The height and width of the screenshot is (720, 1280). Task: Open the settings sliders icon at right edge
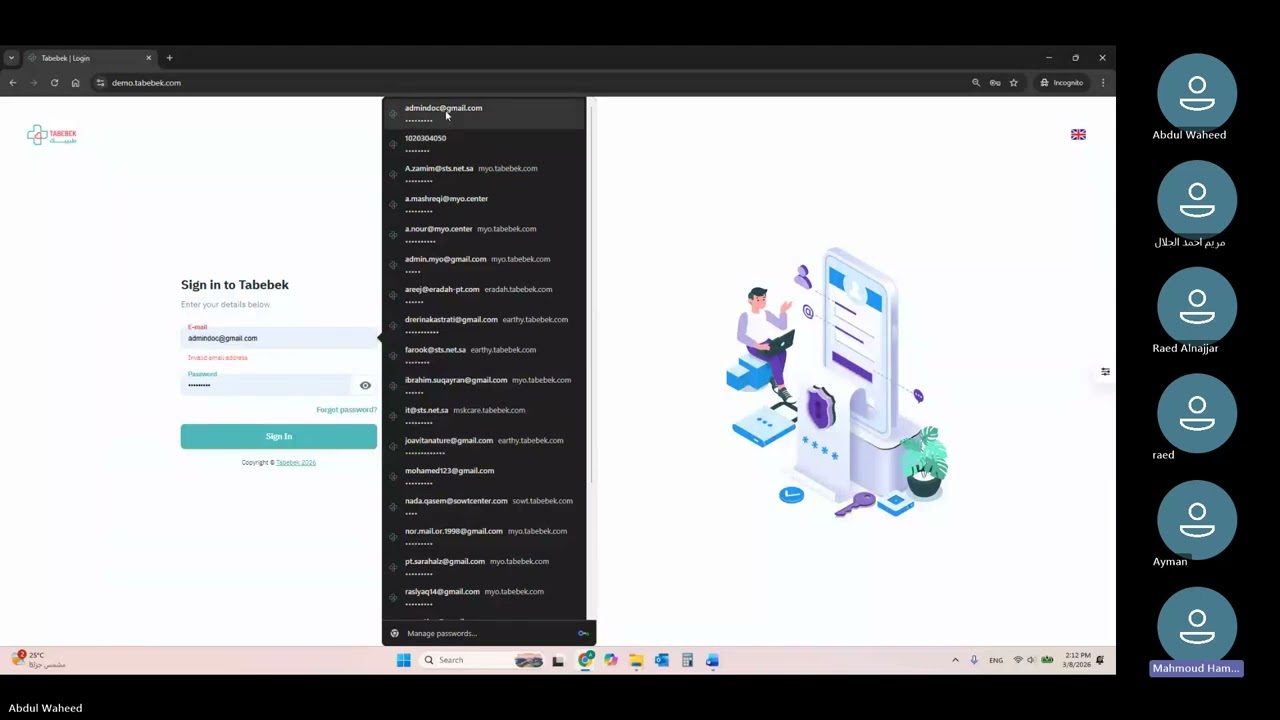click(1105, 372)
